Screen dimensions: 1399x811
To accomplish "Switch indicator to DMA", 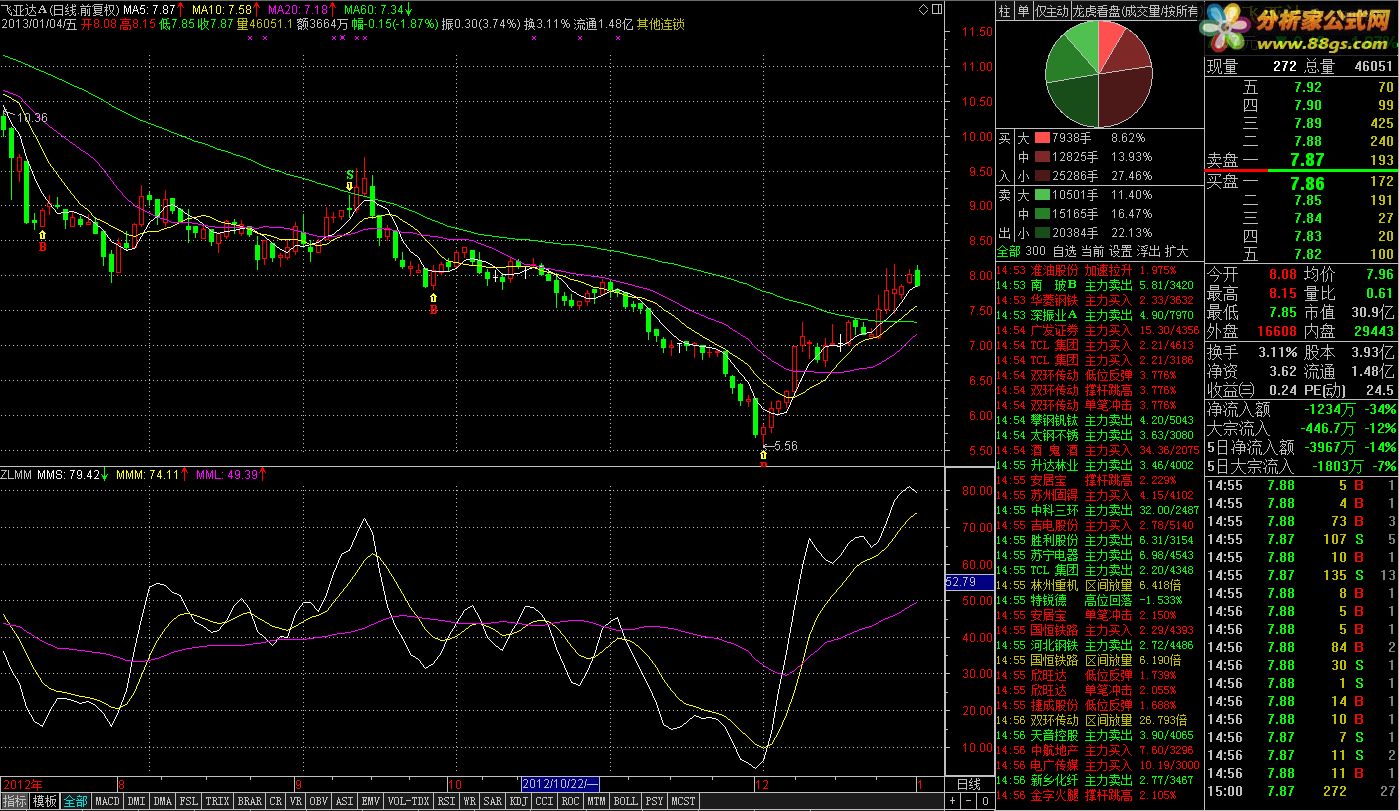I will click(162, 801).
